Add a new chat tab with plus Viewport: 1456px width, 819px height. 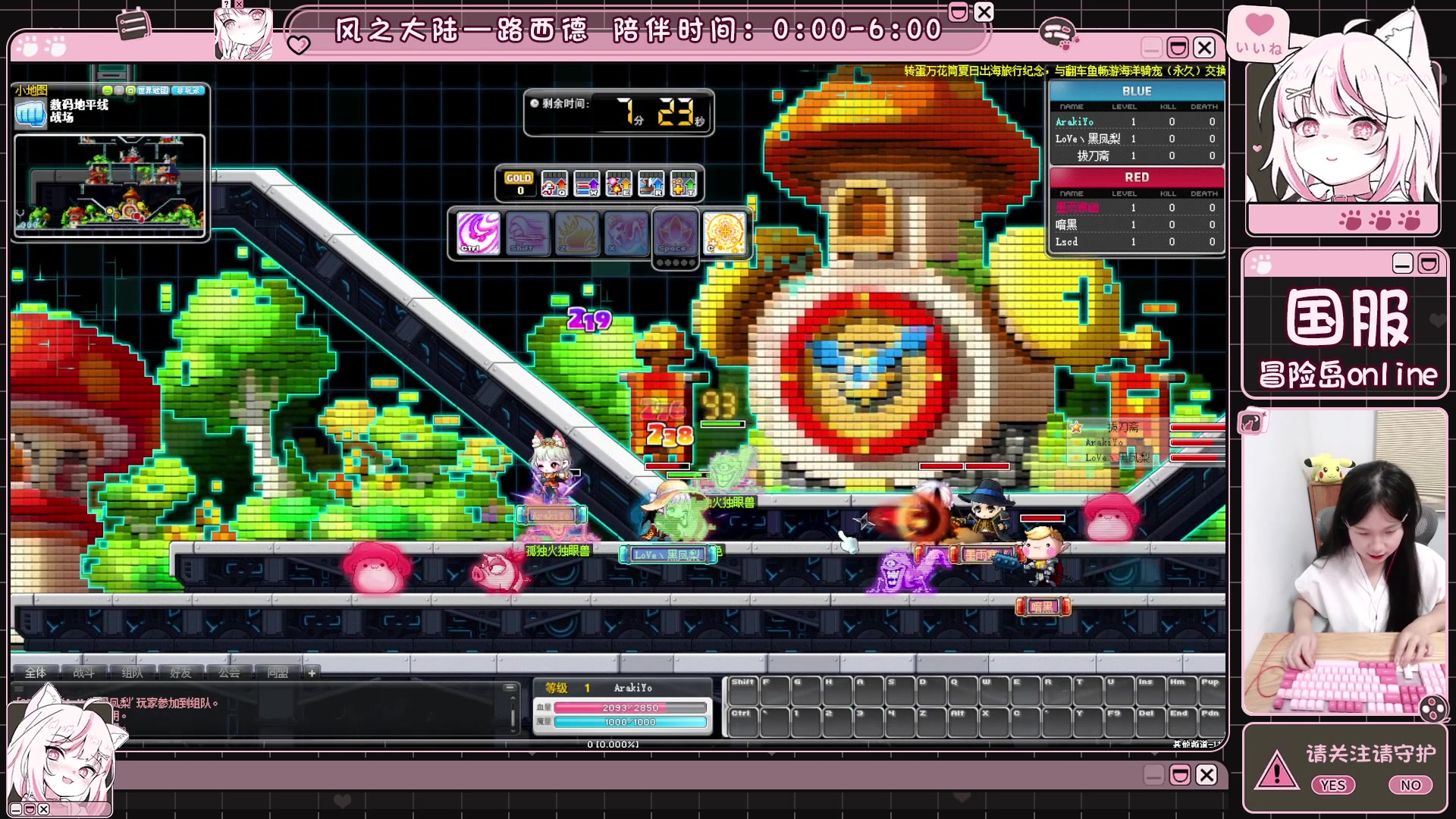[312, 673]
